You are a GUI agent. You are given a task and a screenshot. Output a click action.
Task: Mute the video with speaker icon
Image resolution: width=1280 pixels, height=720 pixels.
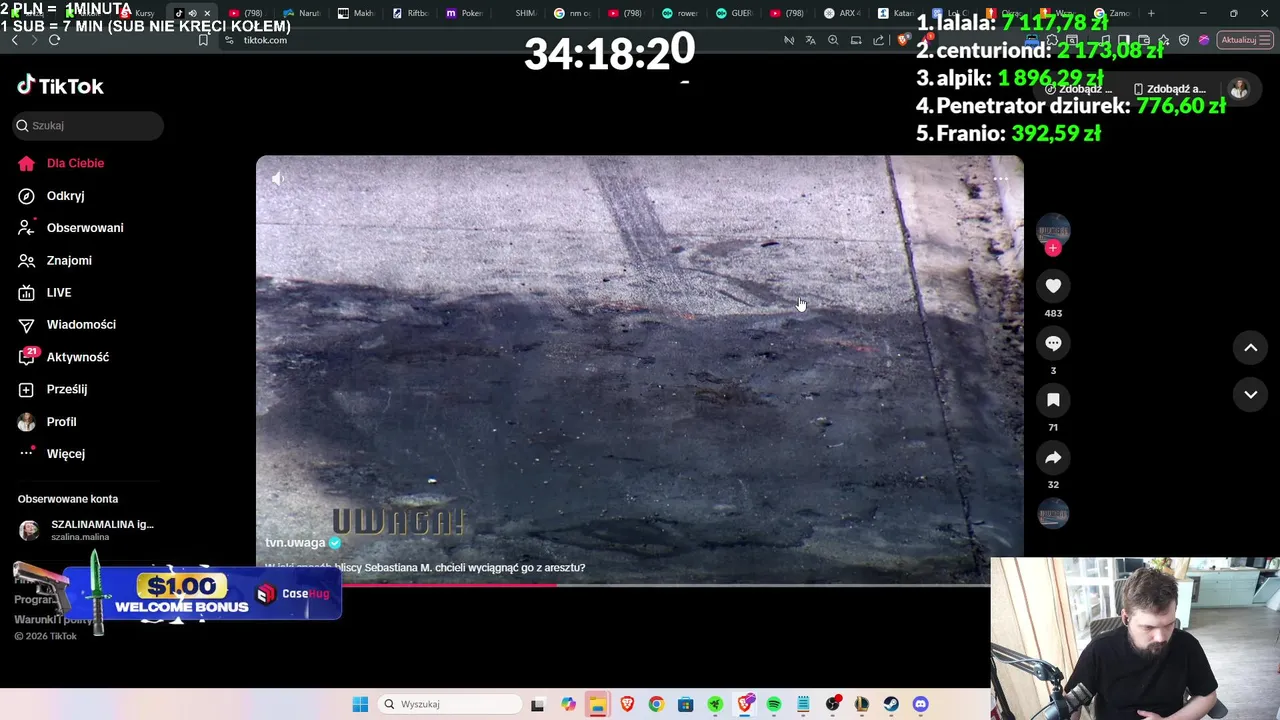[x=278, y=179]
